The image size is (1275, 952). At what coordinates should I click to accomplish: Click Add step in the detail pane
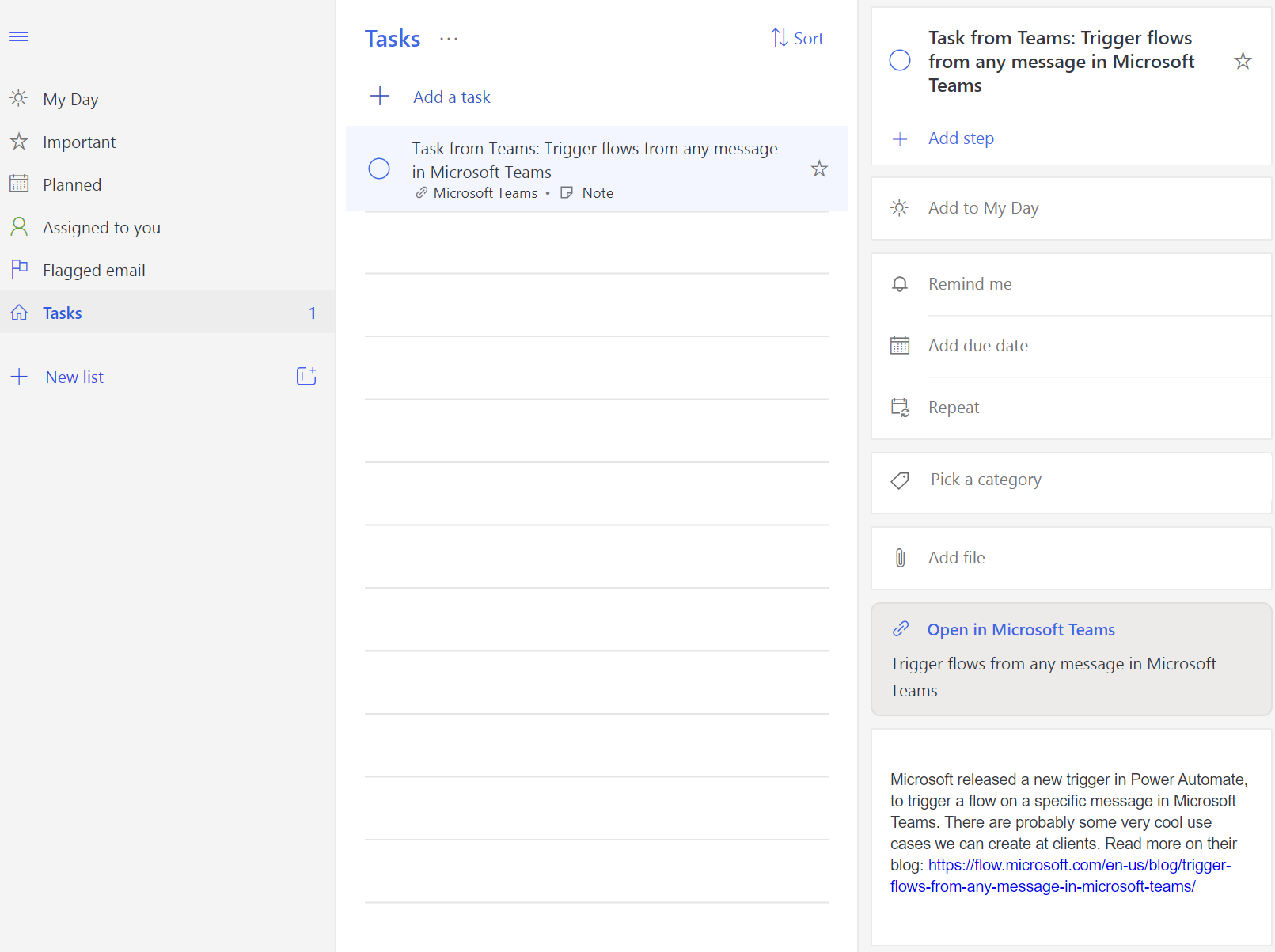point(961,138)
